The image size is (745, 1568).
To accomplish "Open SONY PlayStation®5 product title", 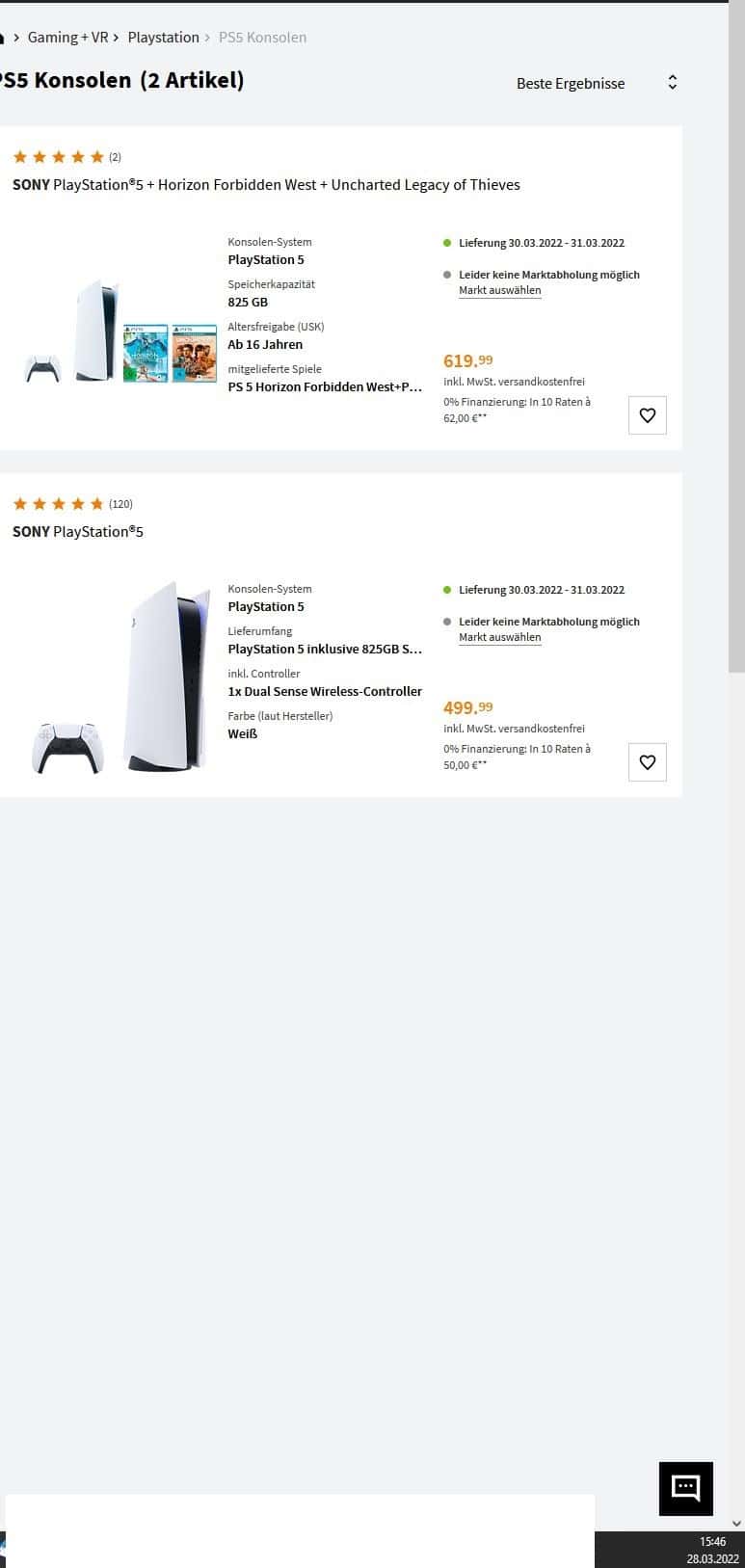I will tap(78, 532).
